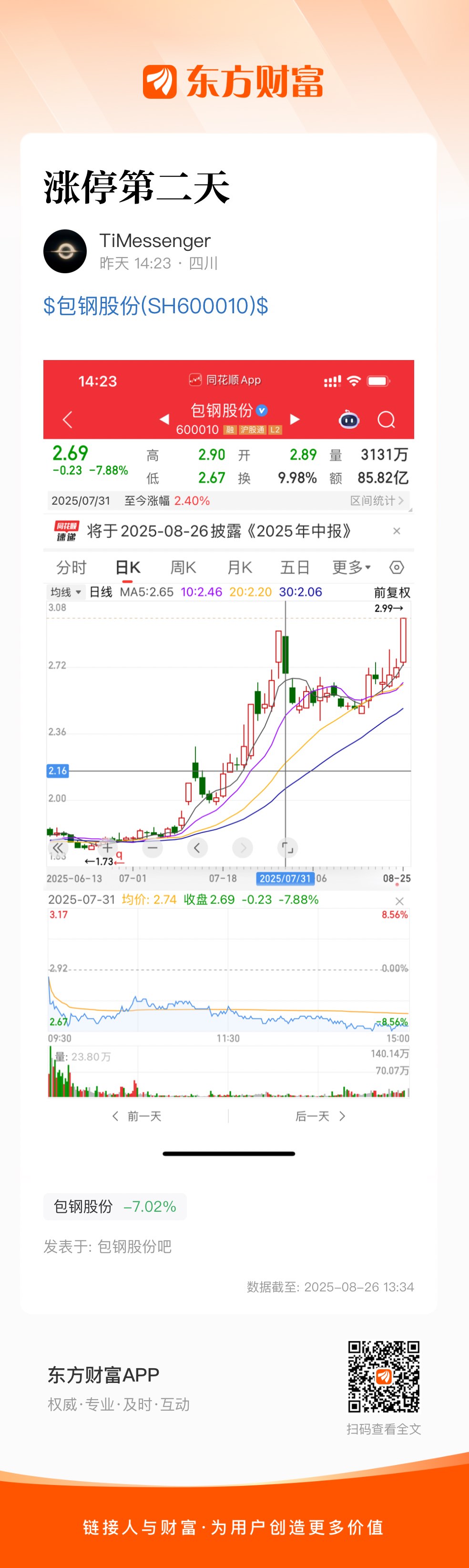The width and height of the screenshot is (469, 1568).
Task: Tap the 换 9.98% turnover rate
Action: 277,478
